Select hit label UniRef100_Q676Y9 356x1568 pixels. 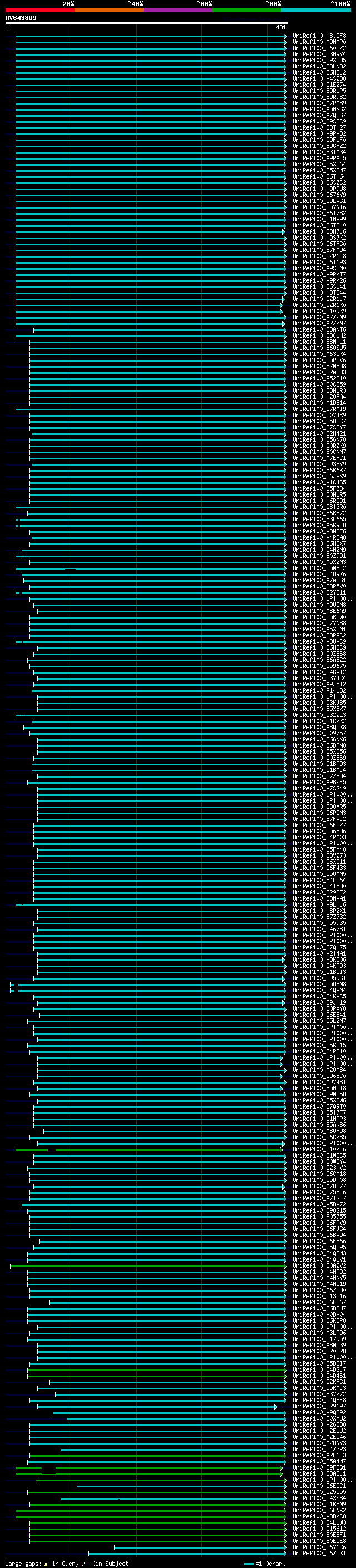[x=319, y=195]
